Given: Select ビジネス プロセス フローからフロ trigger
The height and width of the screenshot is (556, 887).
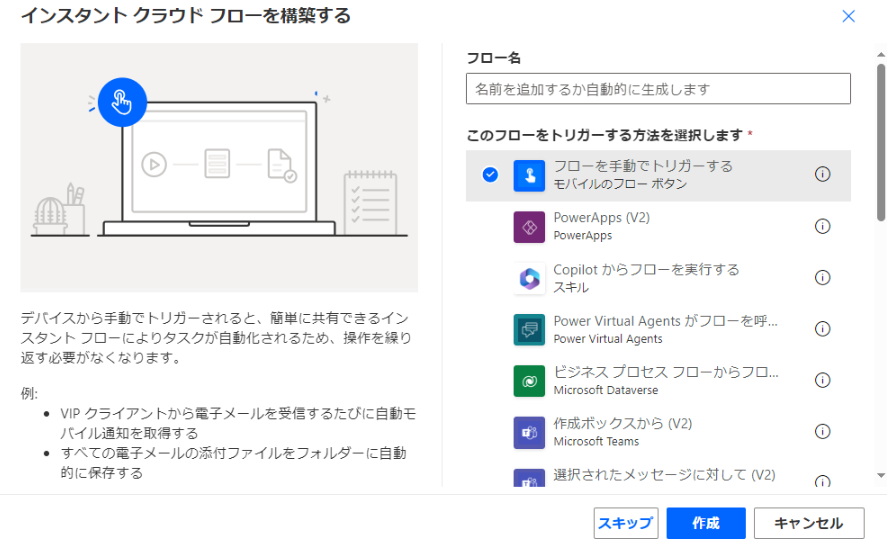Looking at the screenshot, I should tap(658, 381).
